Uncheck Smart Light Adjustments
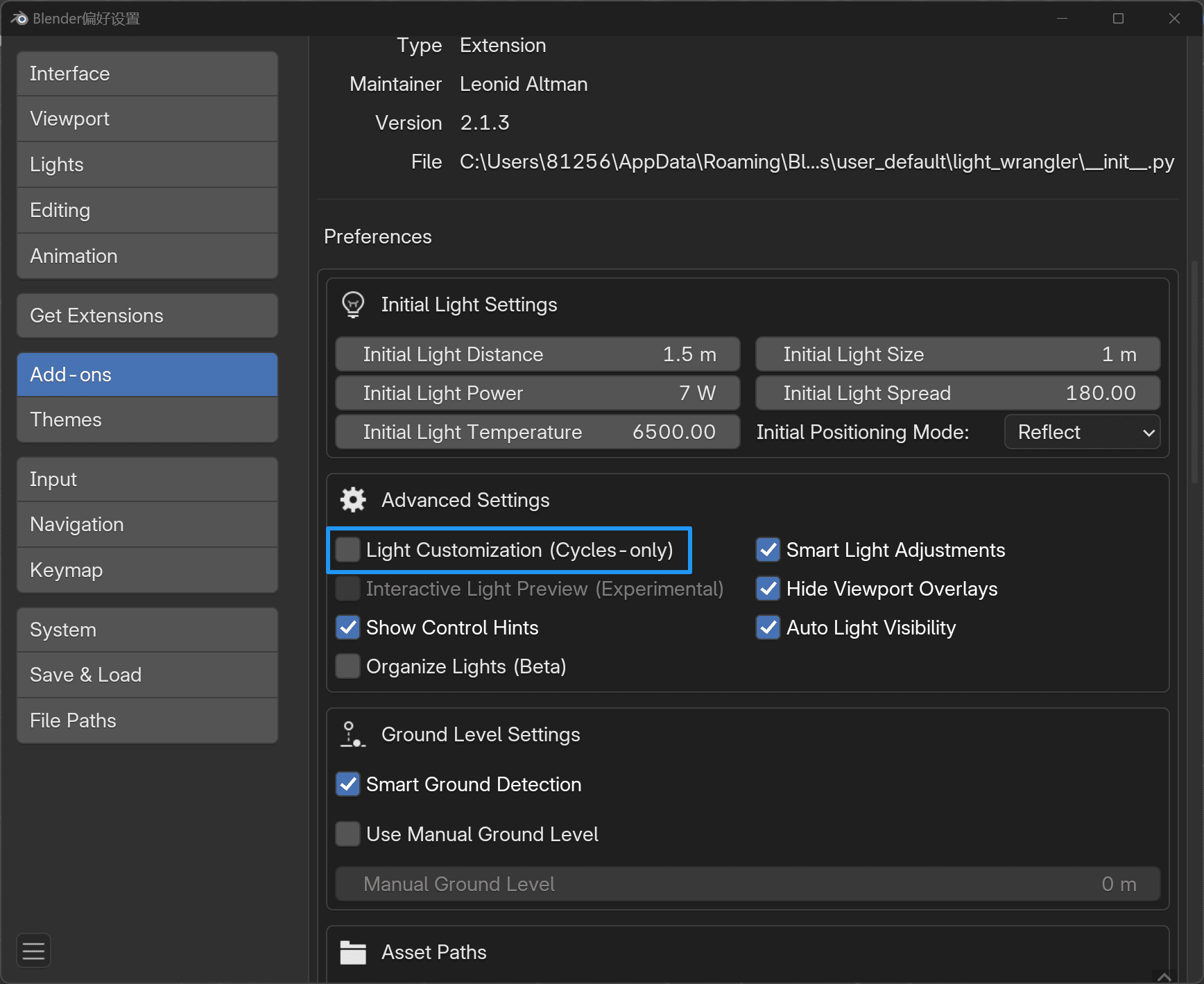Screen dimensions: 1204x984 click(x=768, y=550)
